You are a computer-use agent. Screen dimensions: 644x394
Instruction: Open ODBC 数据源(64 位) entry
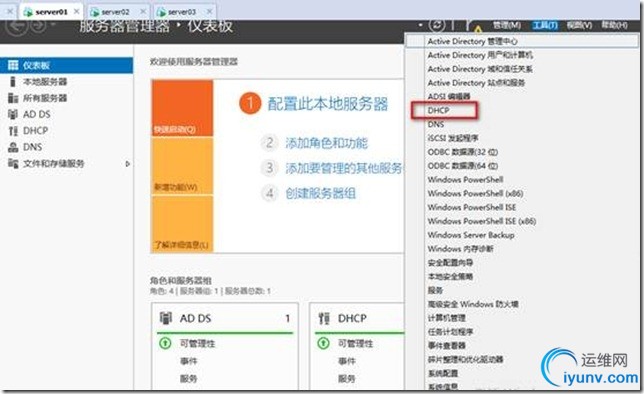(x=522, y=166)
